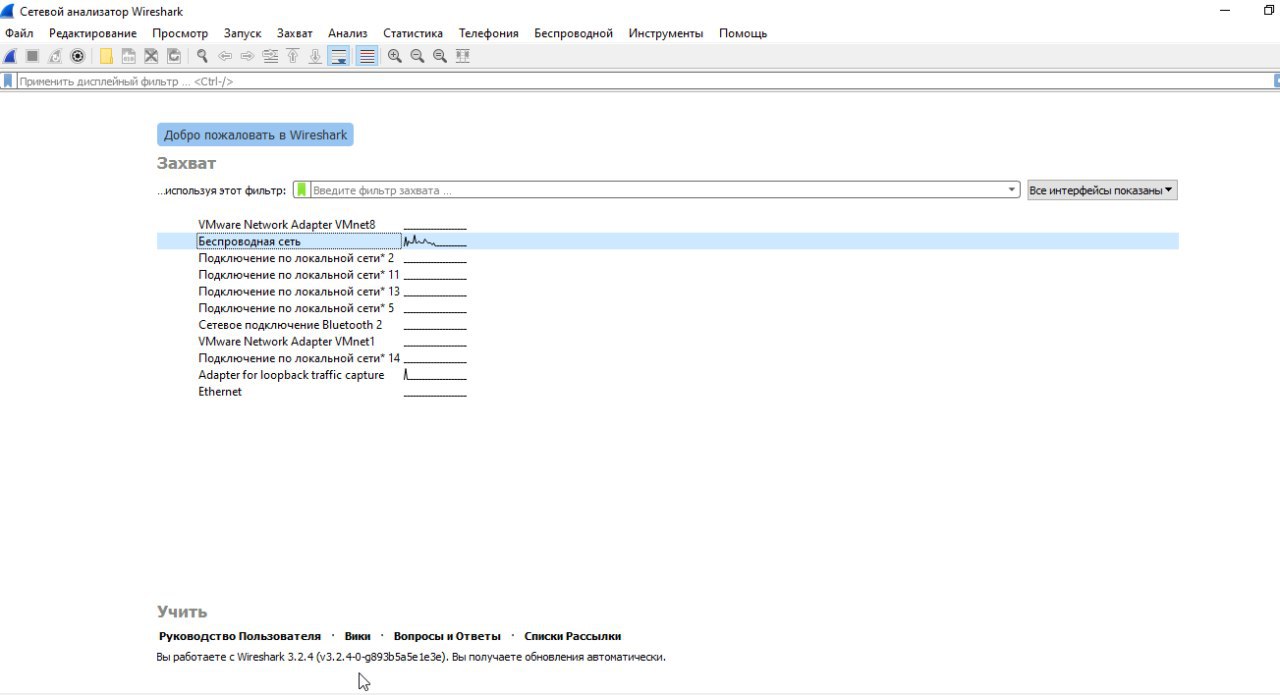Open the Помощь menu
1280x695 pixels.
click(x=743, y=33)
